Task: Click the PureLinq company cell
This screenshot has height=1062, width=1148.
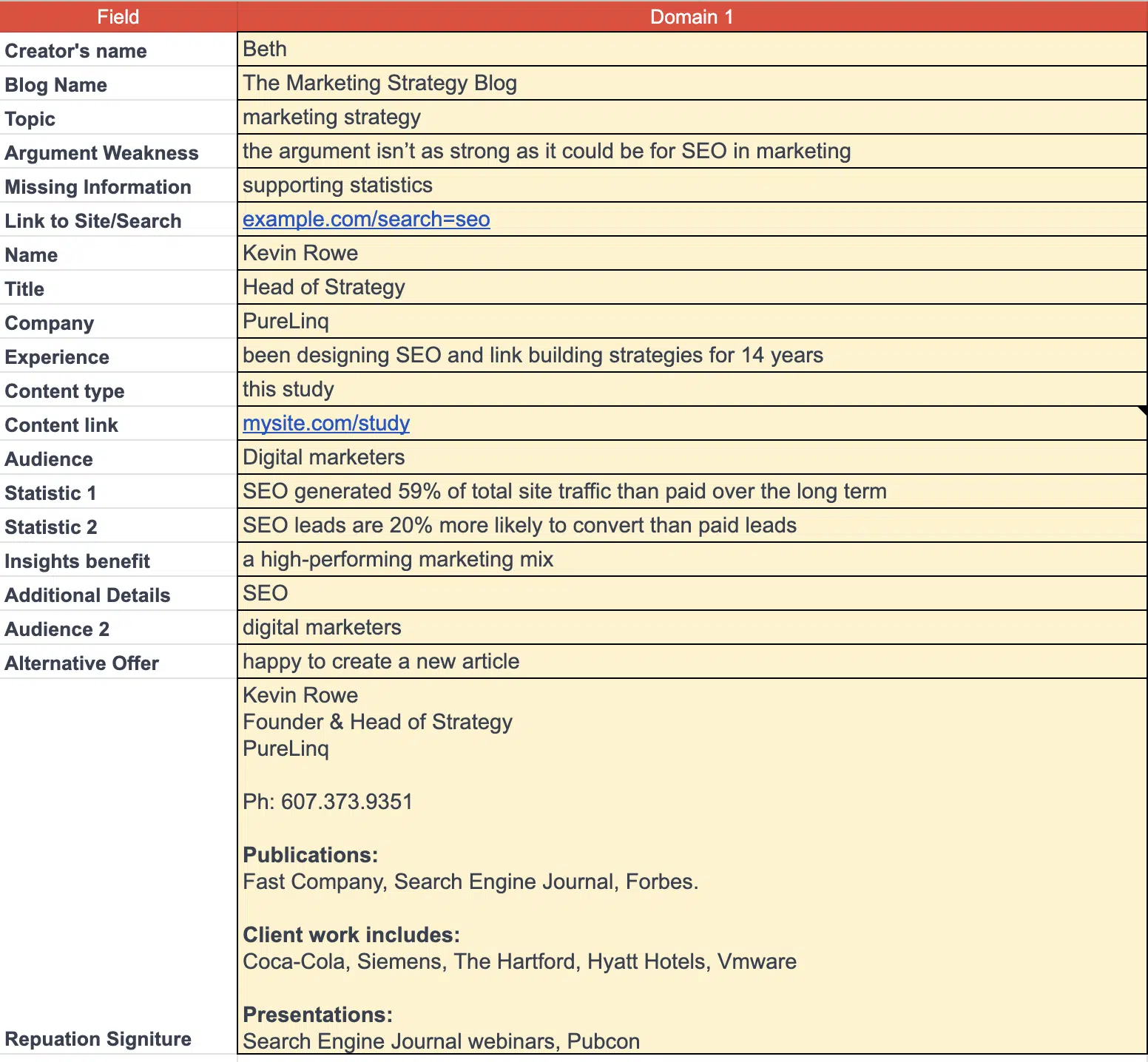Action: click(x=692, y=322)
